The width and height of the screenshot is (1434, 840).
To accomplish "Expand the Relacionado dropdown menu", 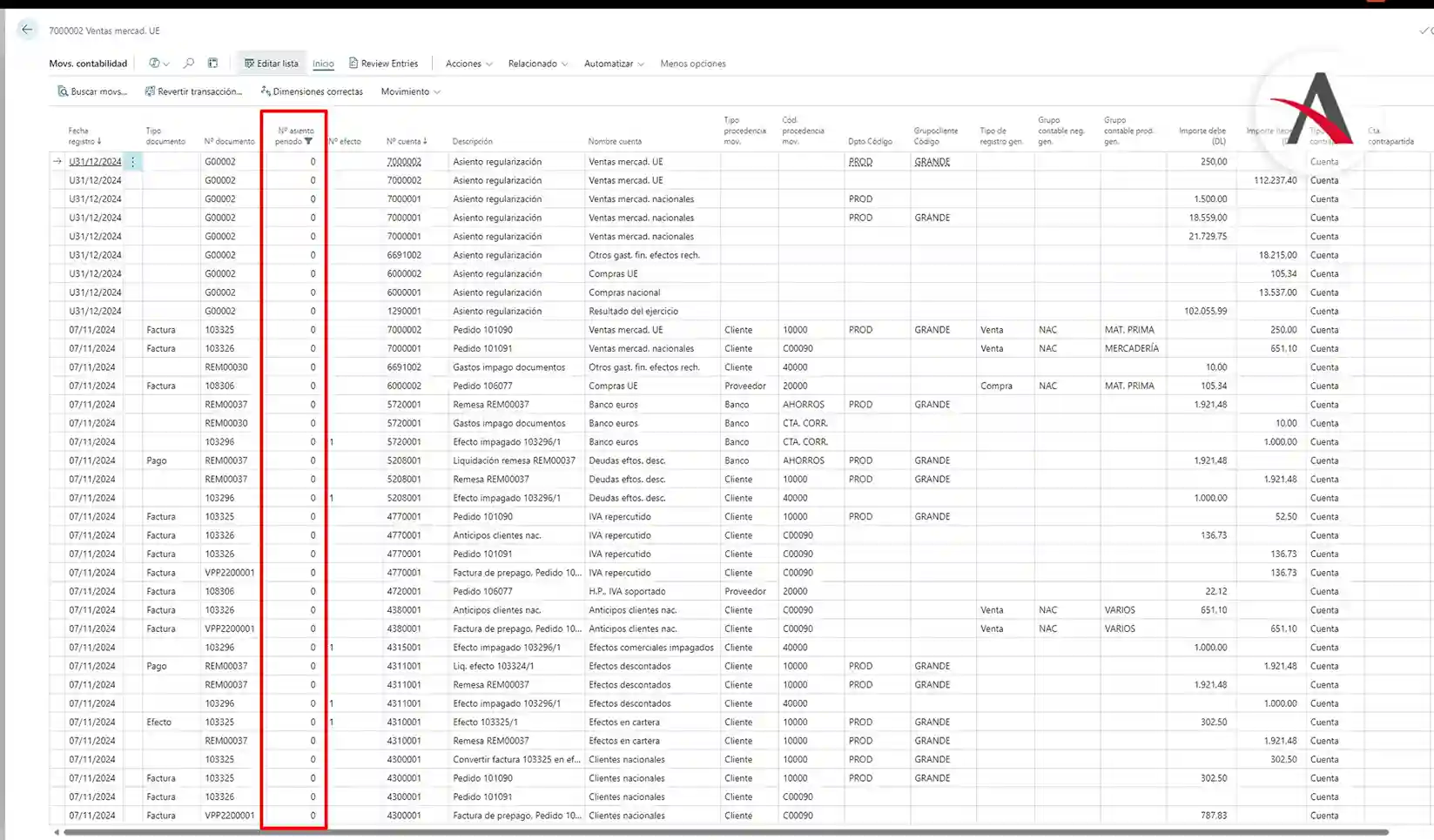I will [x=537, y=64].
